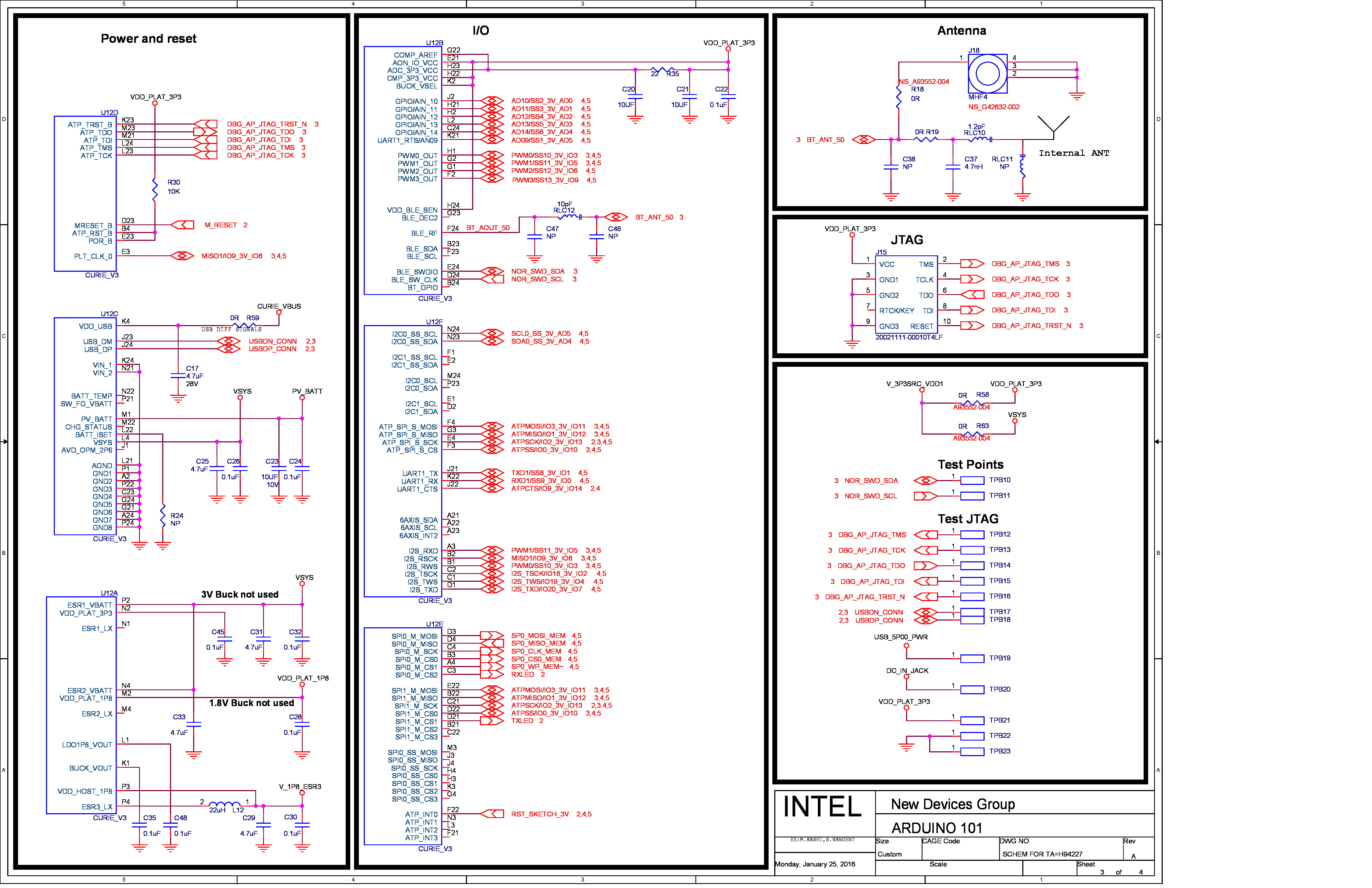Click the "Power and reset" title
The width and height of the screenshot is (1372, 888).
tap(149, 39)
